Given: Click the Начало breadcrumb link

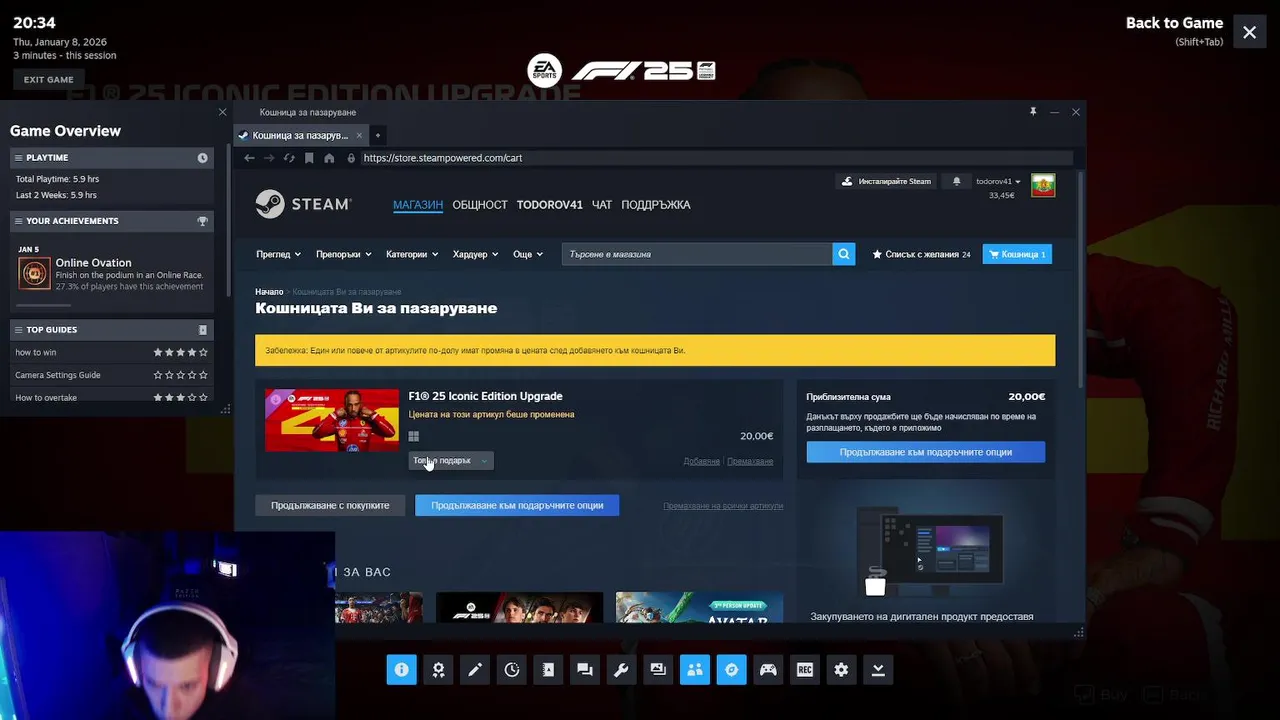Looking at the screenshot, I should pyautogui.click(x=269, y=292).
